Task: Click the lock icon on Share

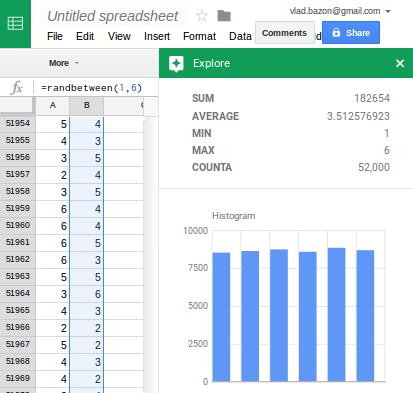Action: (336, 32)
